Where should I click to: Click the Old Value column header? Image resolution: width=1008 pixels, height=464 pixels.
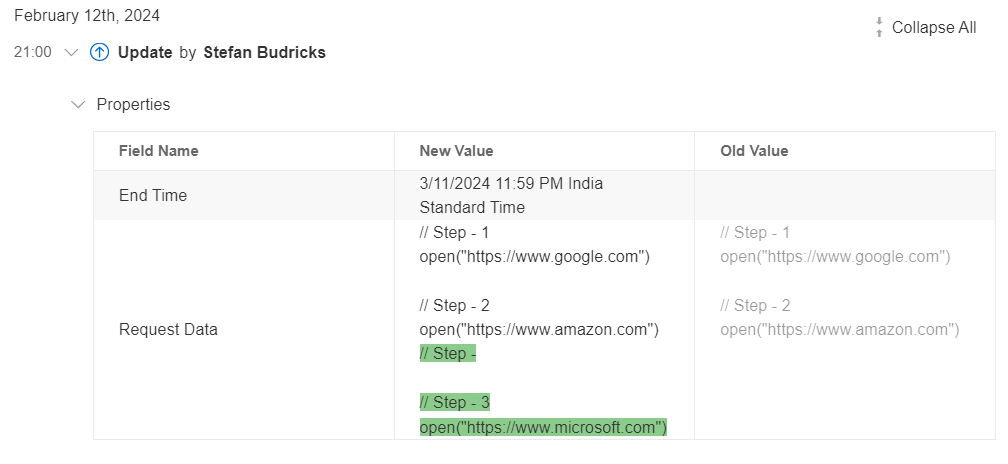754,151
